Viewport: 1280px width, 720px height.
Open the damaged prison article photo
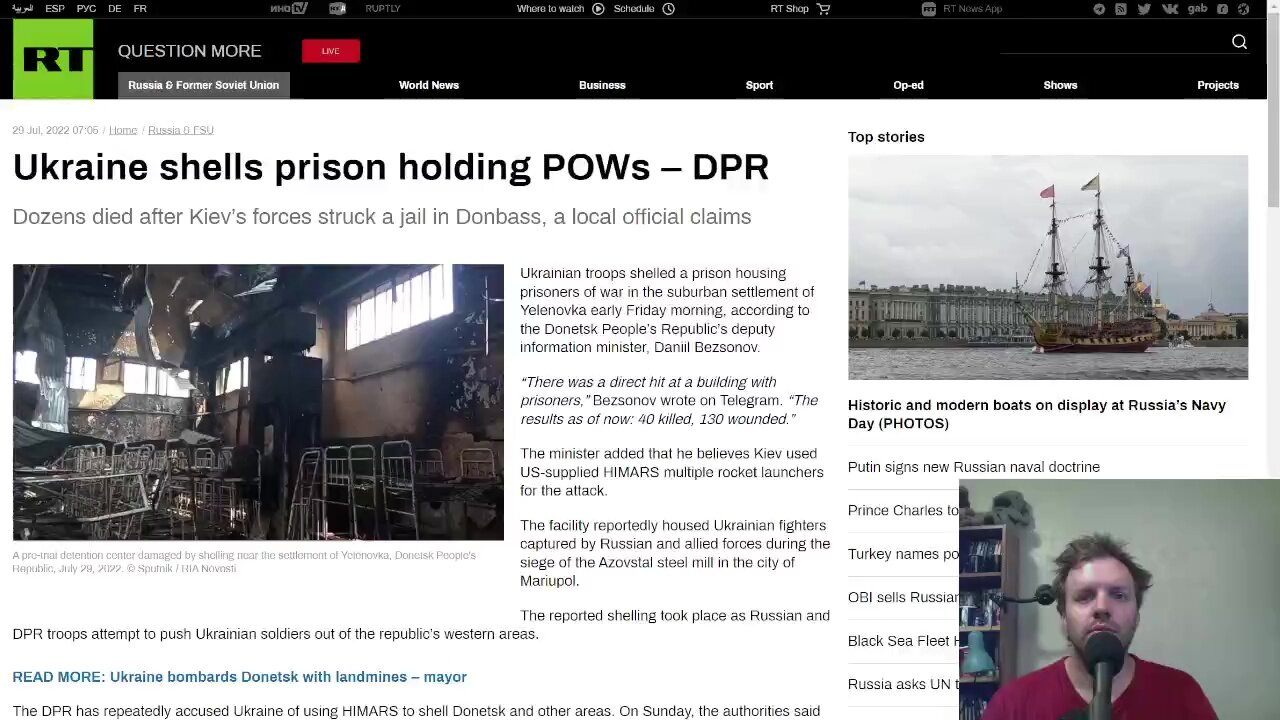tap(258, 402)
